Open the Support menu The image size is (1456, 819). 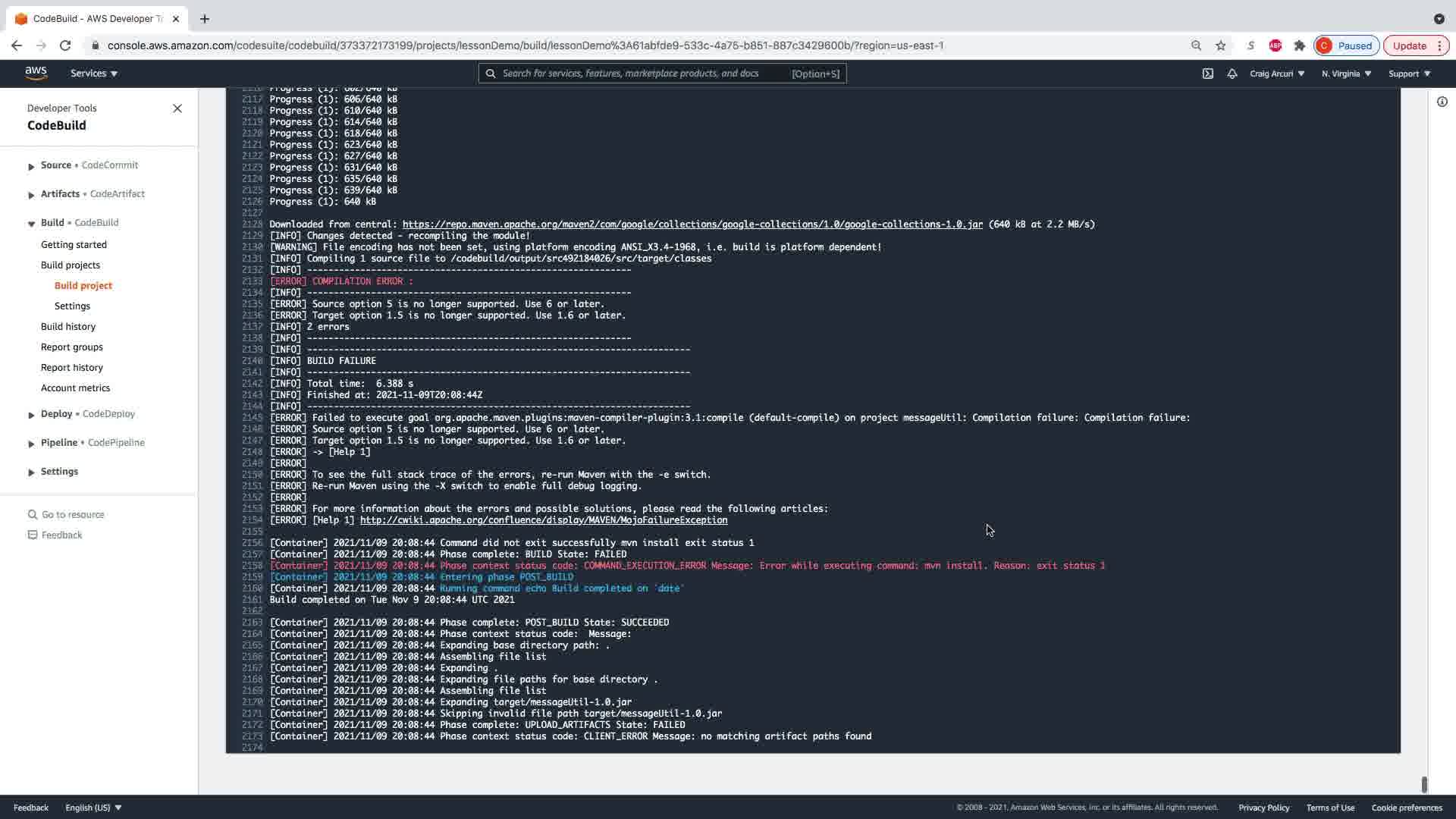pos(1409,74)
